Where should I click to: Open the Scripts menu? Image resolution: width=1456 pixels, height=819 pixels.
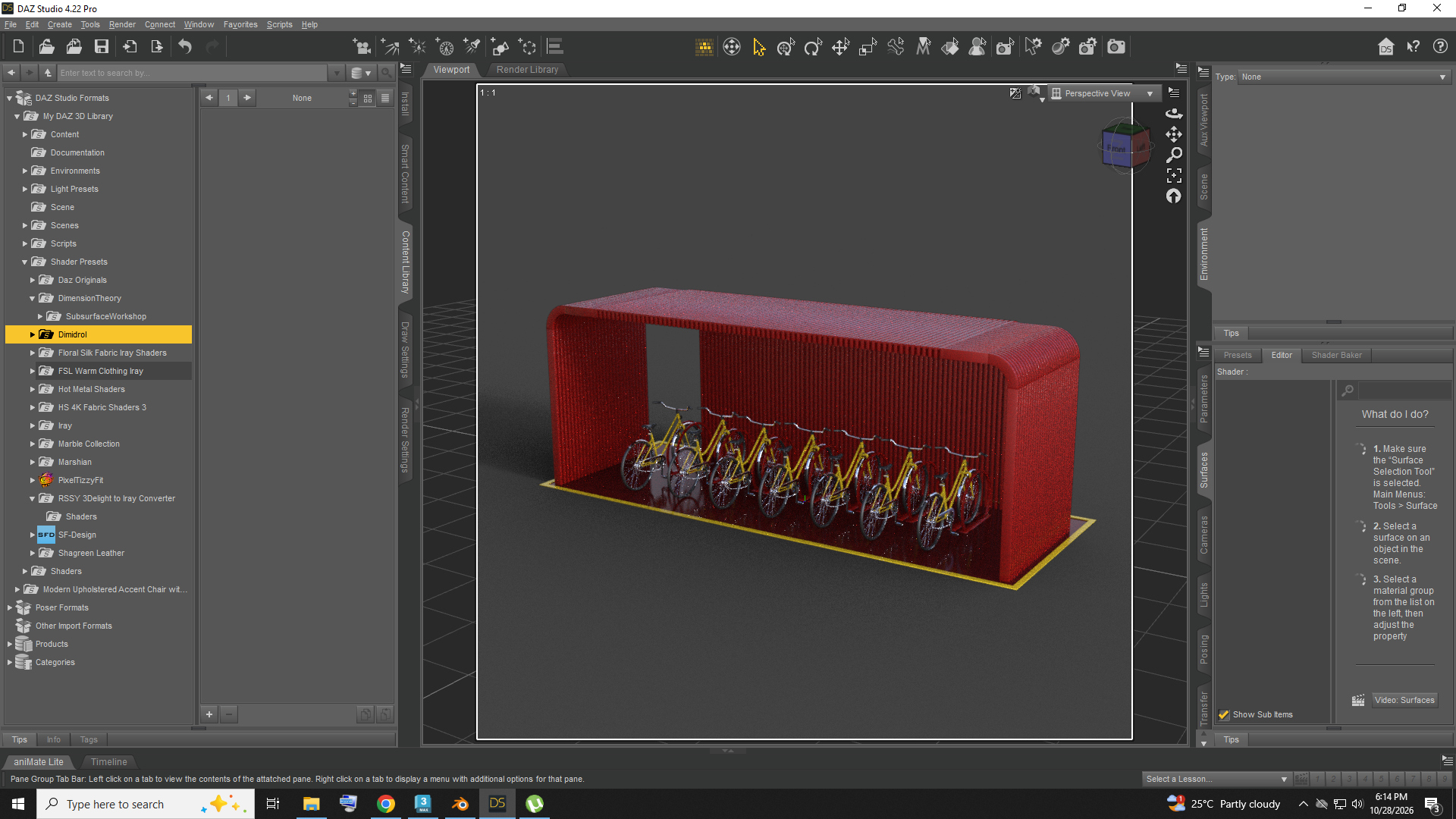point(279,24)
